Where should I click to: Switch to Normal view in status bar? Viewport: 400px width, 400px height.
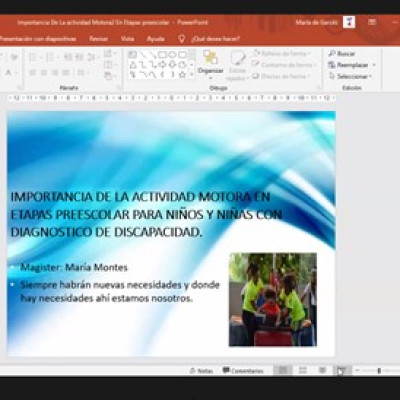[283, 370]
